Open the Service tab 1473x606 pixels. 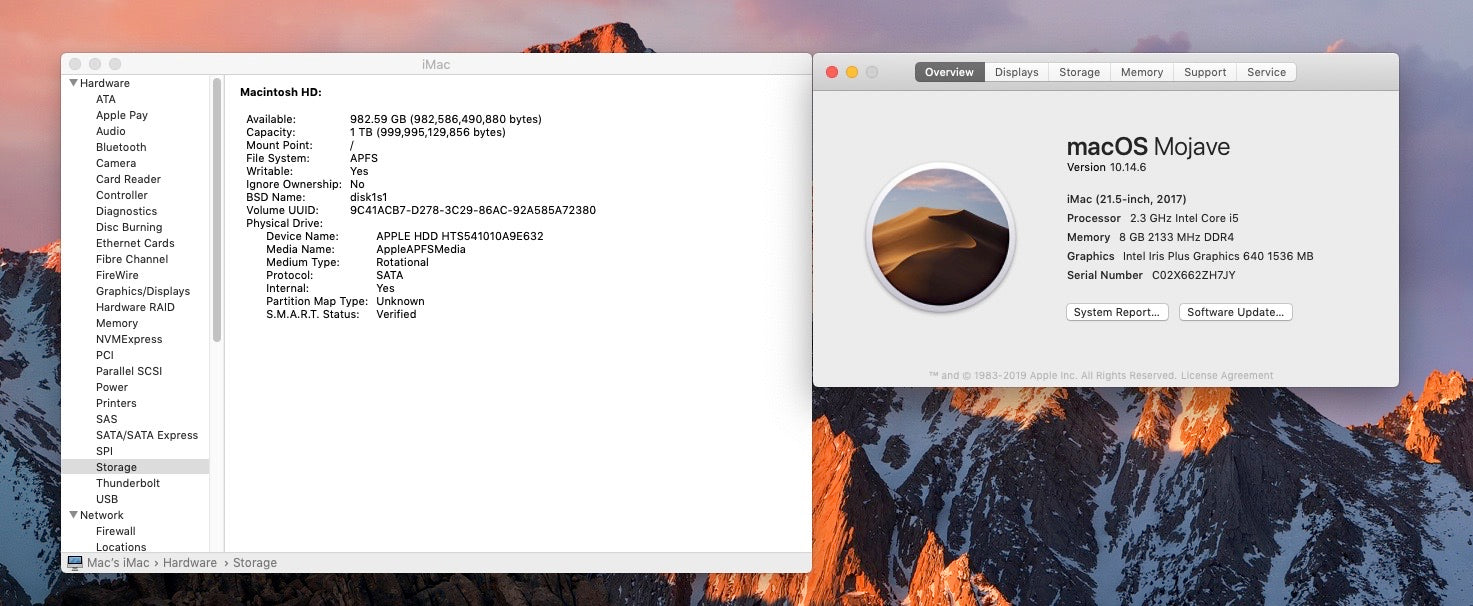coord(1266,72)
